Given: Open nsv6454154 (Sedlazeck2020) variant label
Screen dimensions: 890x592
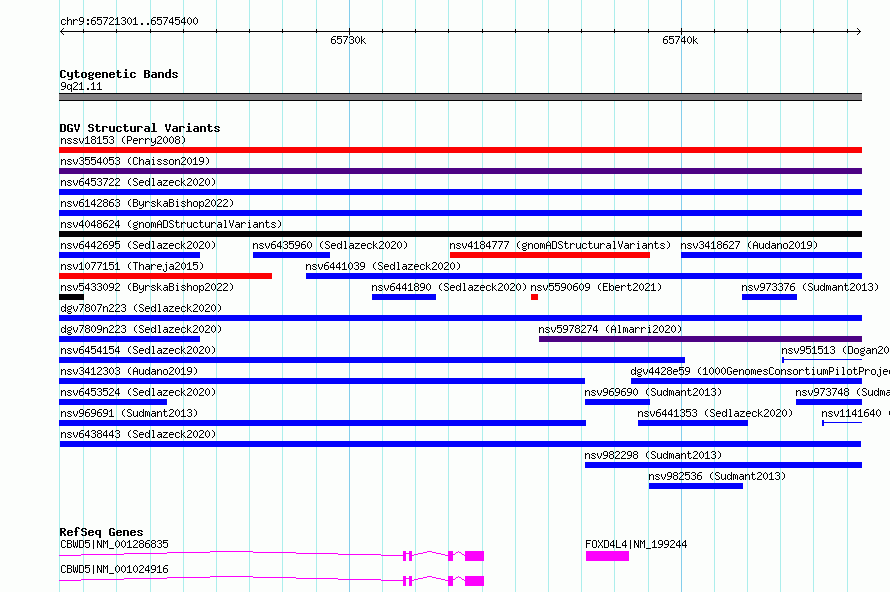Looking at the screenshot, I should [x=138, y=350].
